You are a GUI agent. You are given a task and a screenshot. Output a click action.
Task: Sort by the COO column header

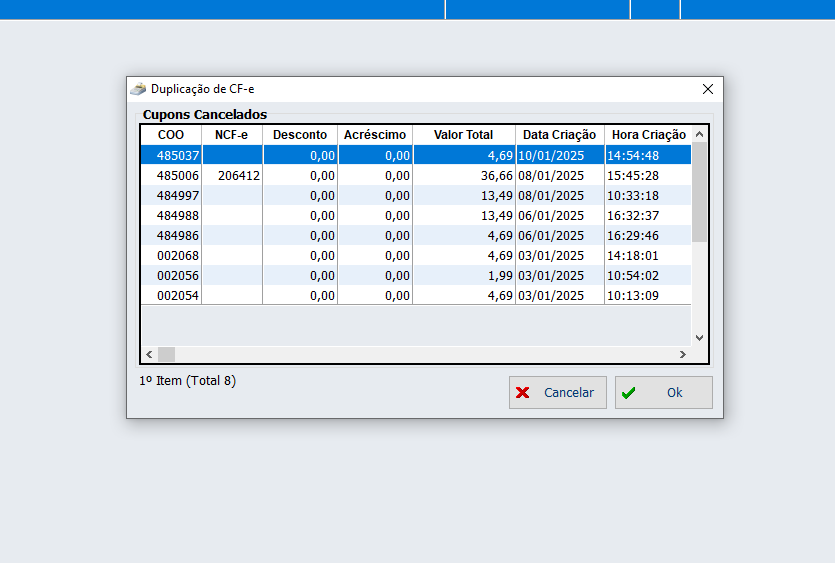171,135
